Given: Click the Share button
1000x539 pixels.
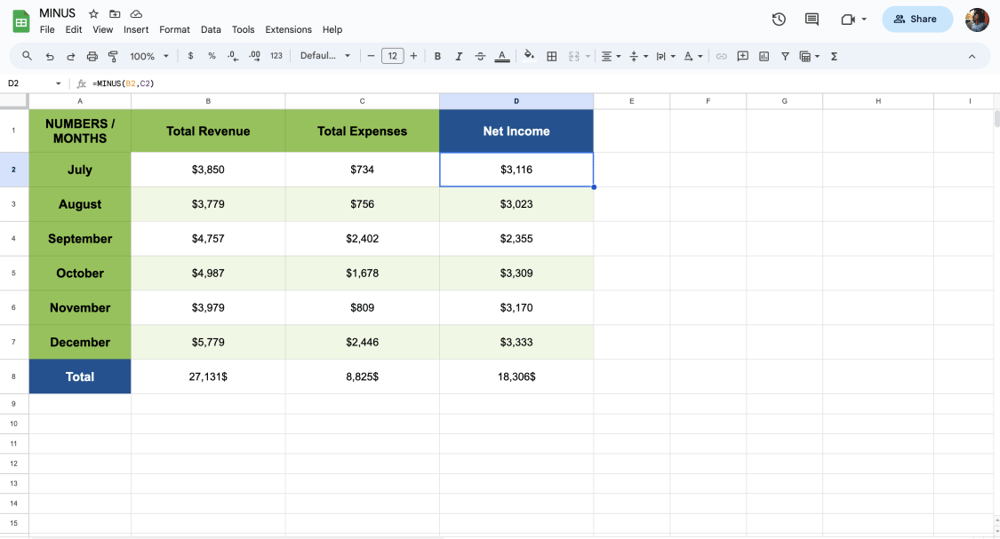Looking at the screenshot, I should [x=916, y=19].
